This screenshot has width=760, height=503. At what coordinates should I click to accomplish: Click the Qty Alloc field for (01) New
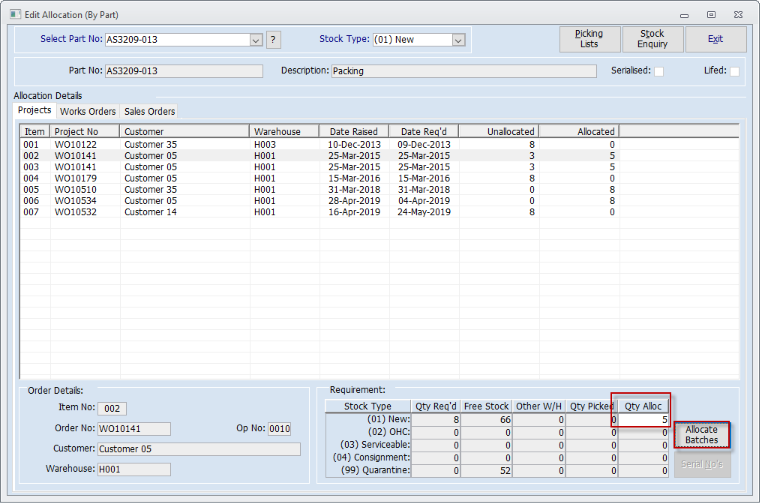coord(643,419)
